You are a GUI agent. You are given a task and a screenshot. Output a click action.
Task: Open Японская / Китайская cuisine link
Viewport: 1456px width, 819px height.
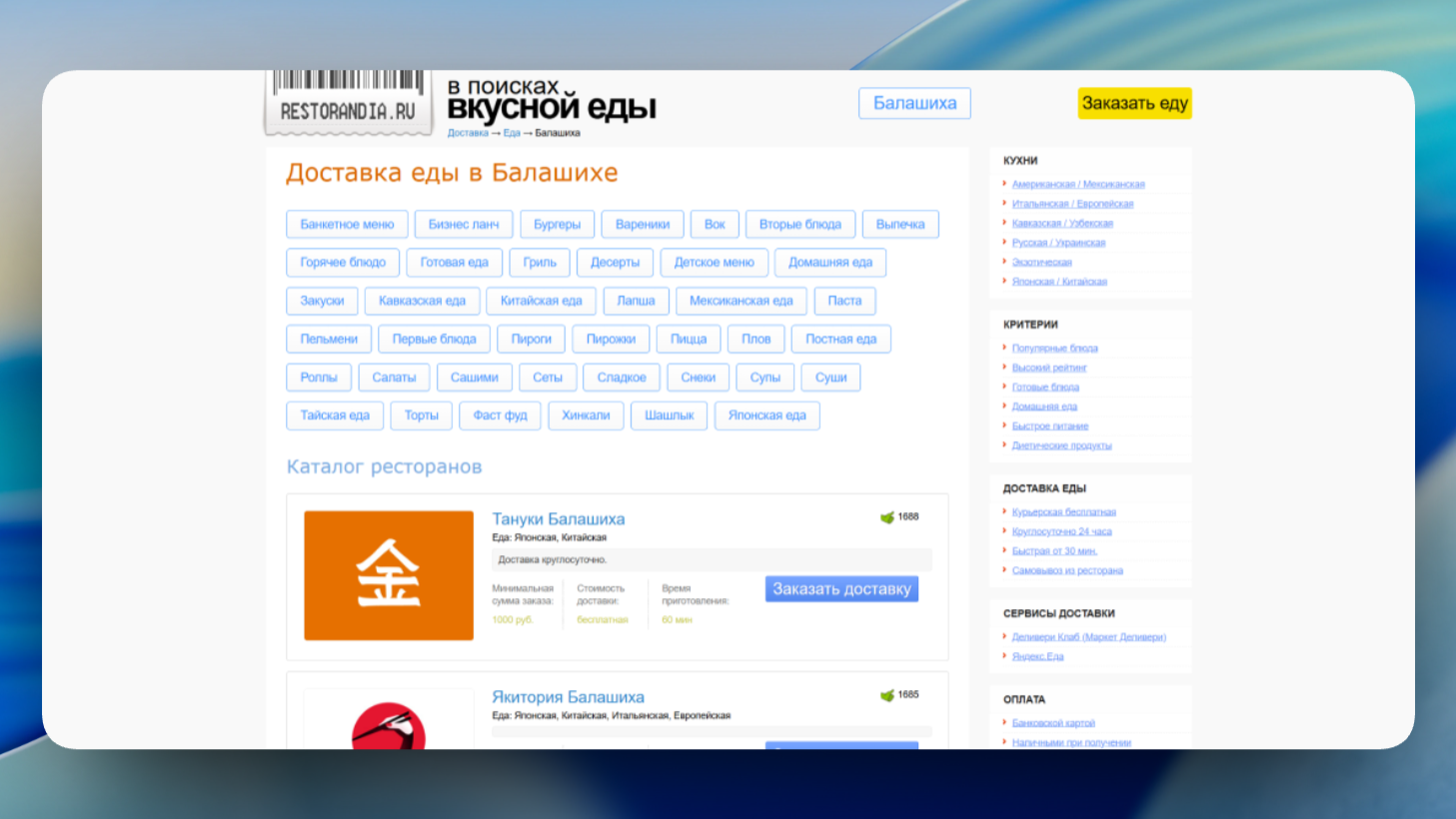click(x=1059, y=282)
